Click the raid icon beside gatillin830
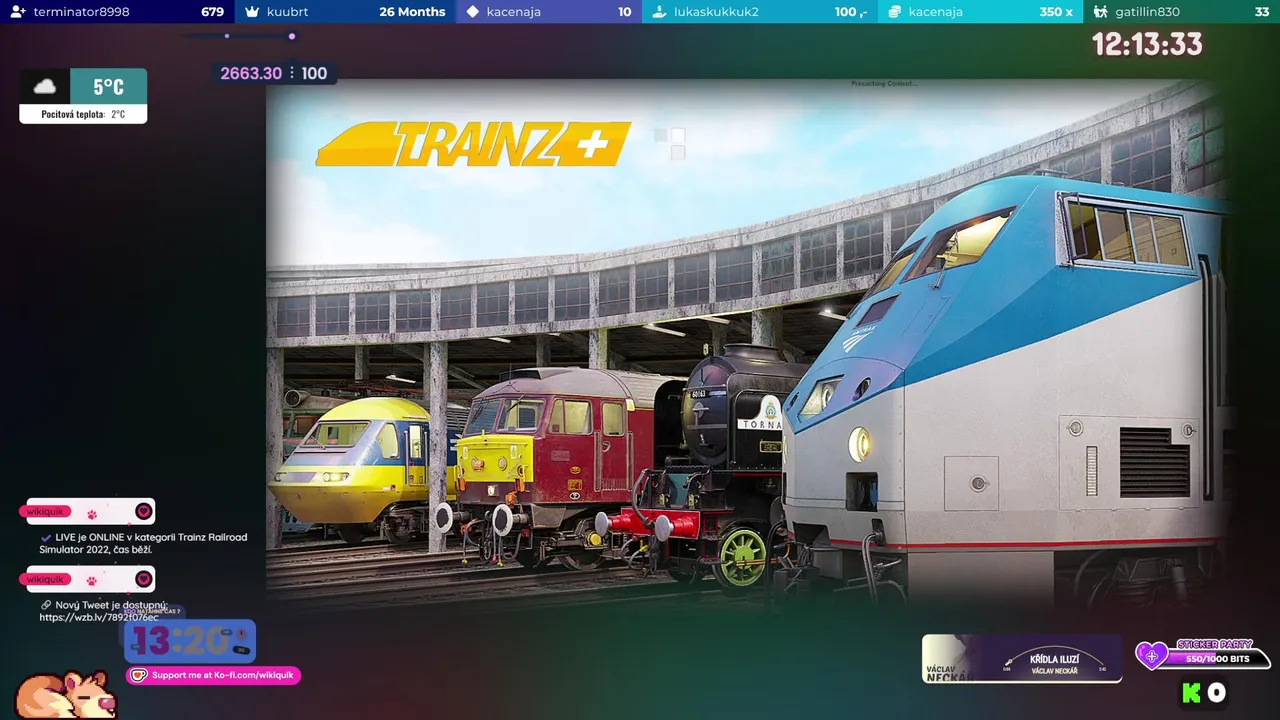Image resolution: width=1280 pixels, height=720 pixels. pos(1101,12)
